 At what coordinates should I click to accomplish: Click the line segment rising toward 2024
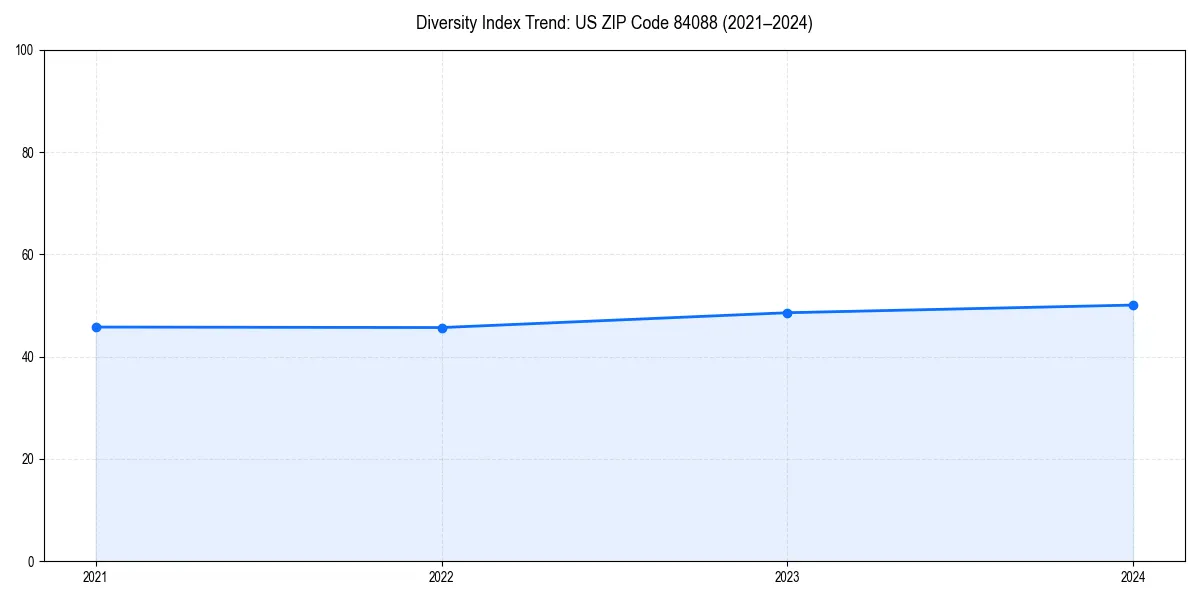[x=960, y=308]
